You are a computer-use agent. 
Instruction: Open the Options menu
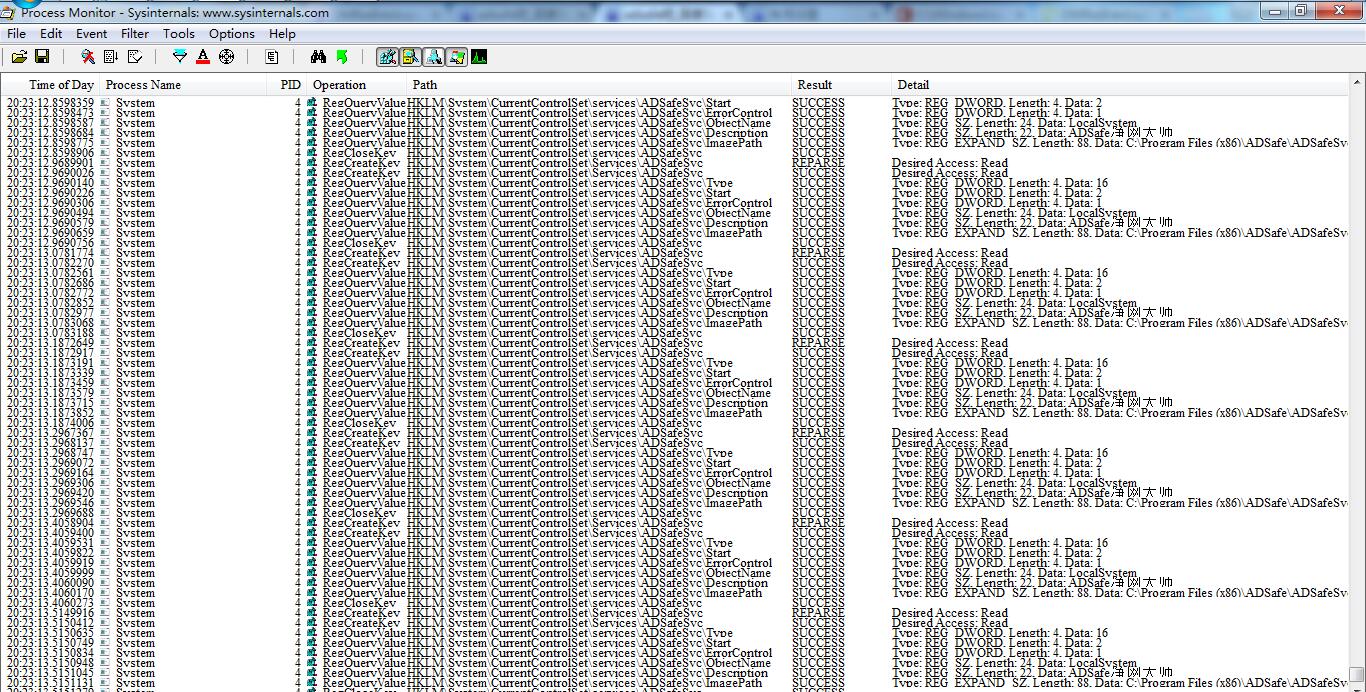click(232, 33)
